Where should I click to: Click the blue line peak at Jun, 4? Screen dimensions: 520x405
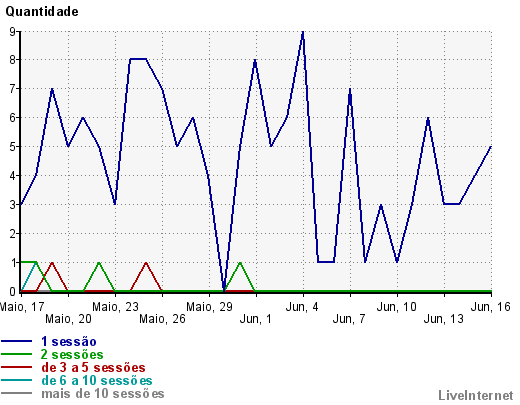click(x=303, y=32)
